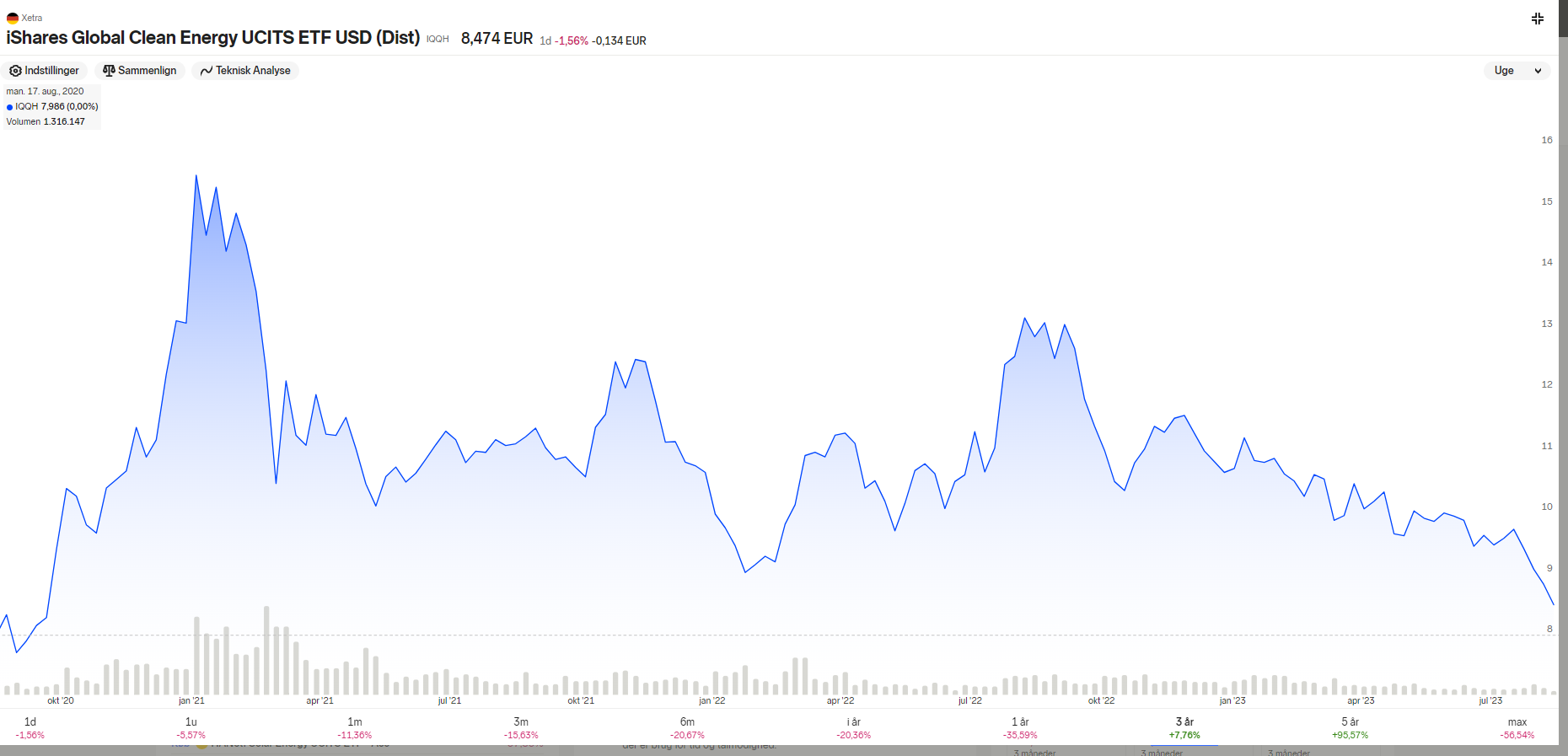Click the jul '23 date axis label

click(x=1490, y=700)
